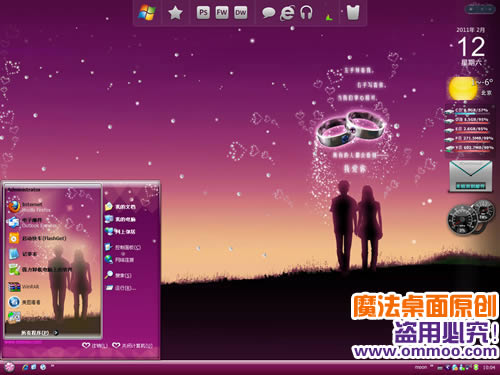Launch FlashGet from start menu
Screen dimensions: 500x375
click(x=37, y=238)
